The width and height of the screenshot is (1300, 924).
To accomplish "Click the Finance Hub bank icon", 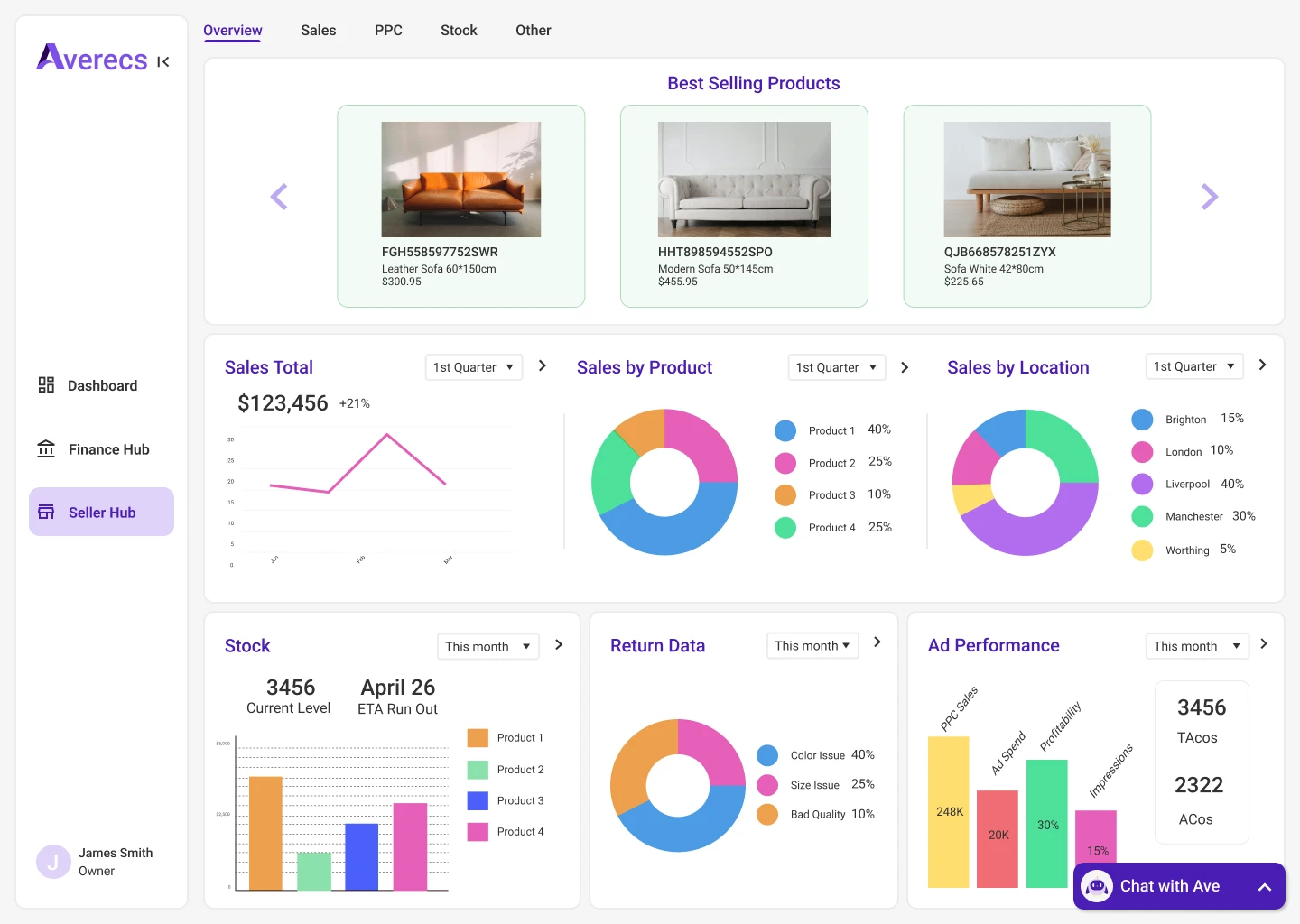I will pyautogui.click(x=46, y=449).
